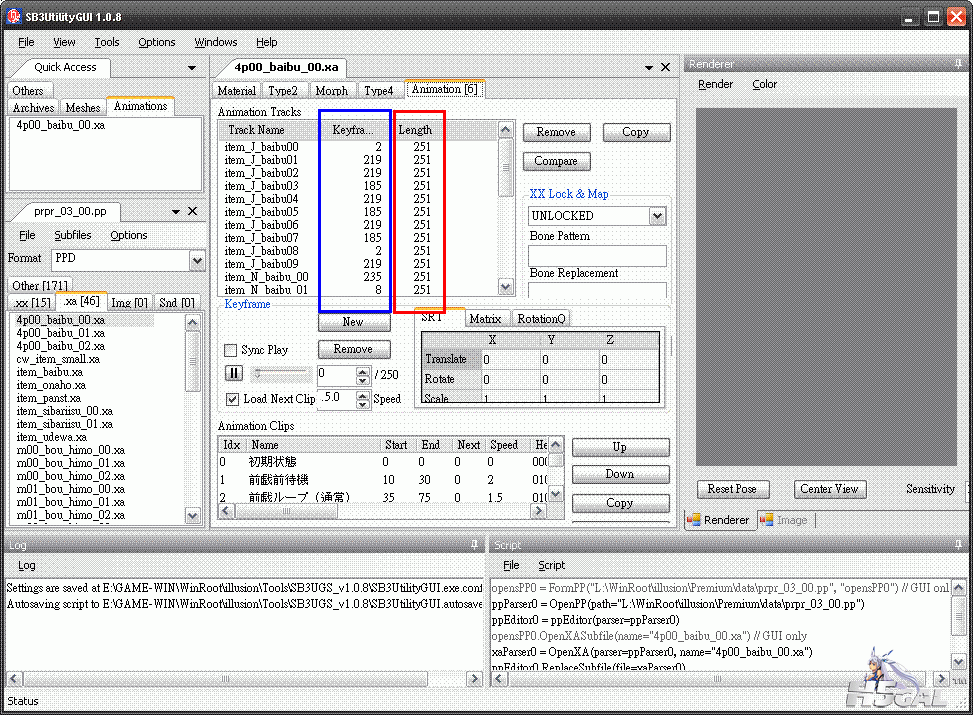
Task: Click the Bone Pattern input field
Action: [x=597, y=256]
